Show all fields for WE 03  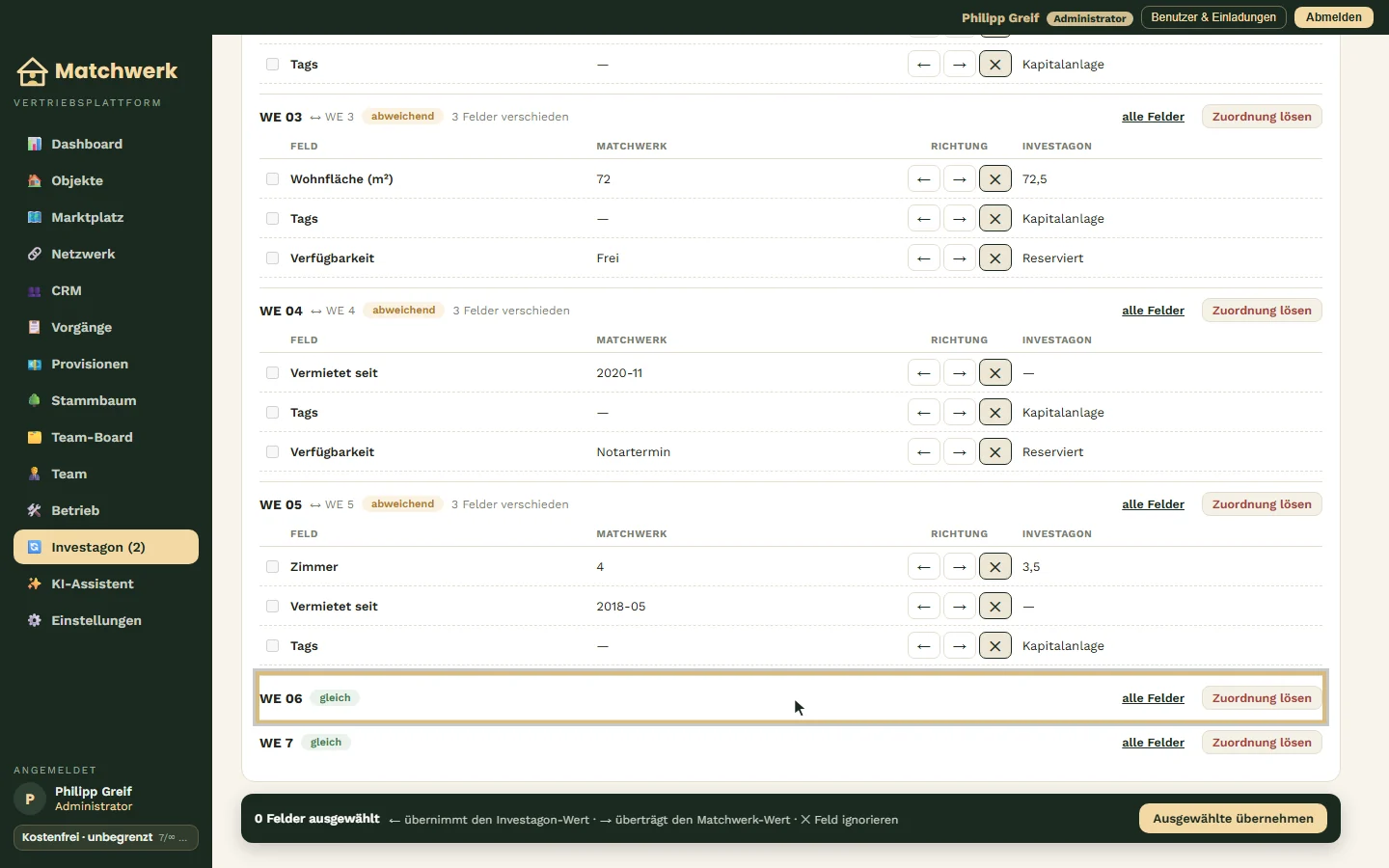click(x=1153, y=117)
